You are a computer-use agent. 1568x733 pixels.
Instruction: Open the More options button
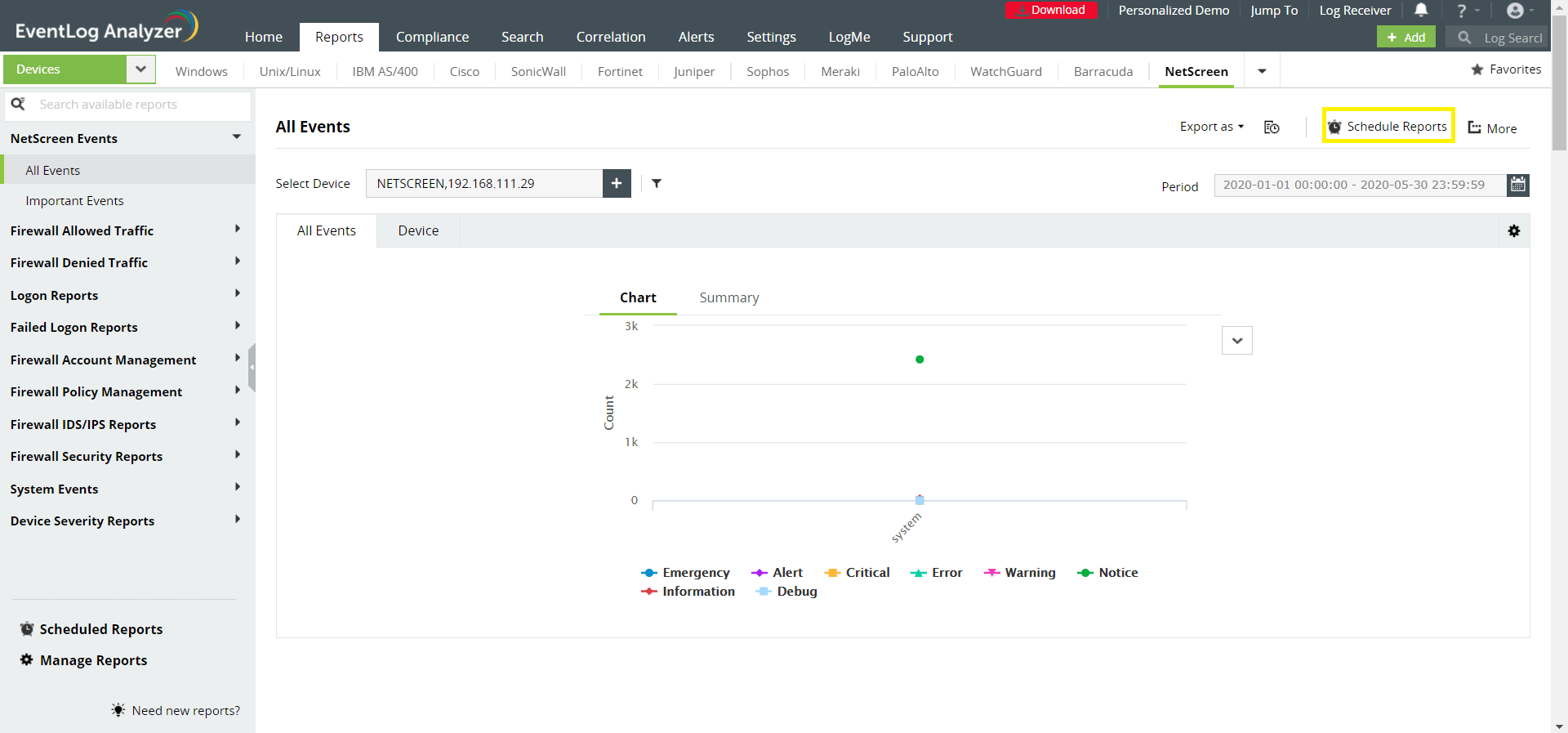click(1493, 128)
